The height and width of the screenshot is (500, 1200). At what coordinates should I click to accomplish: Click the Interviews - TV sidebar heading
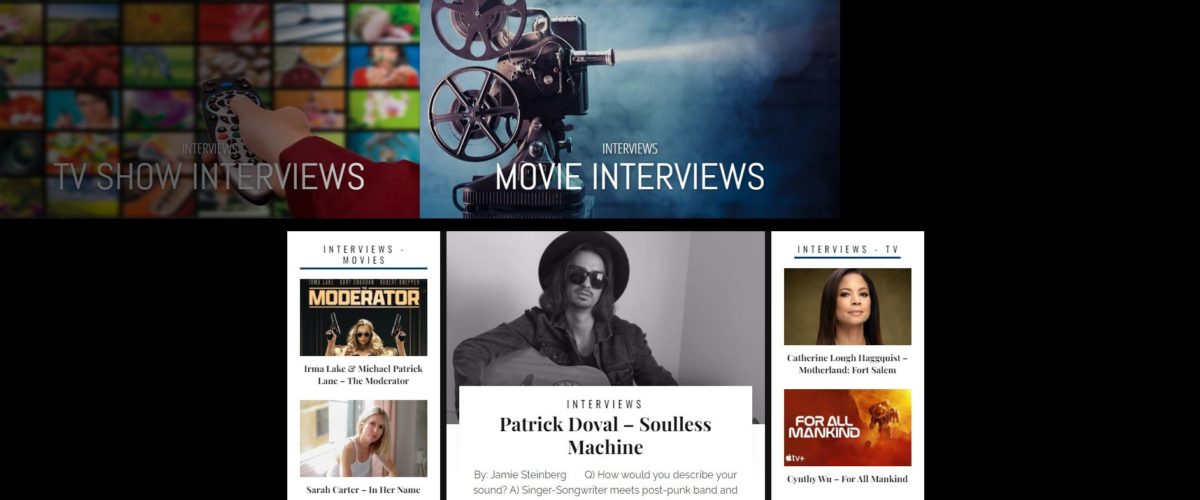pos(847,249)
